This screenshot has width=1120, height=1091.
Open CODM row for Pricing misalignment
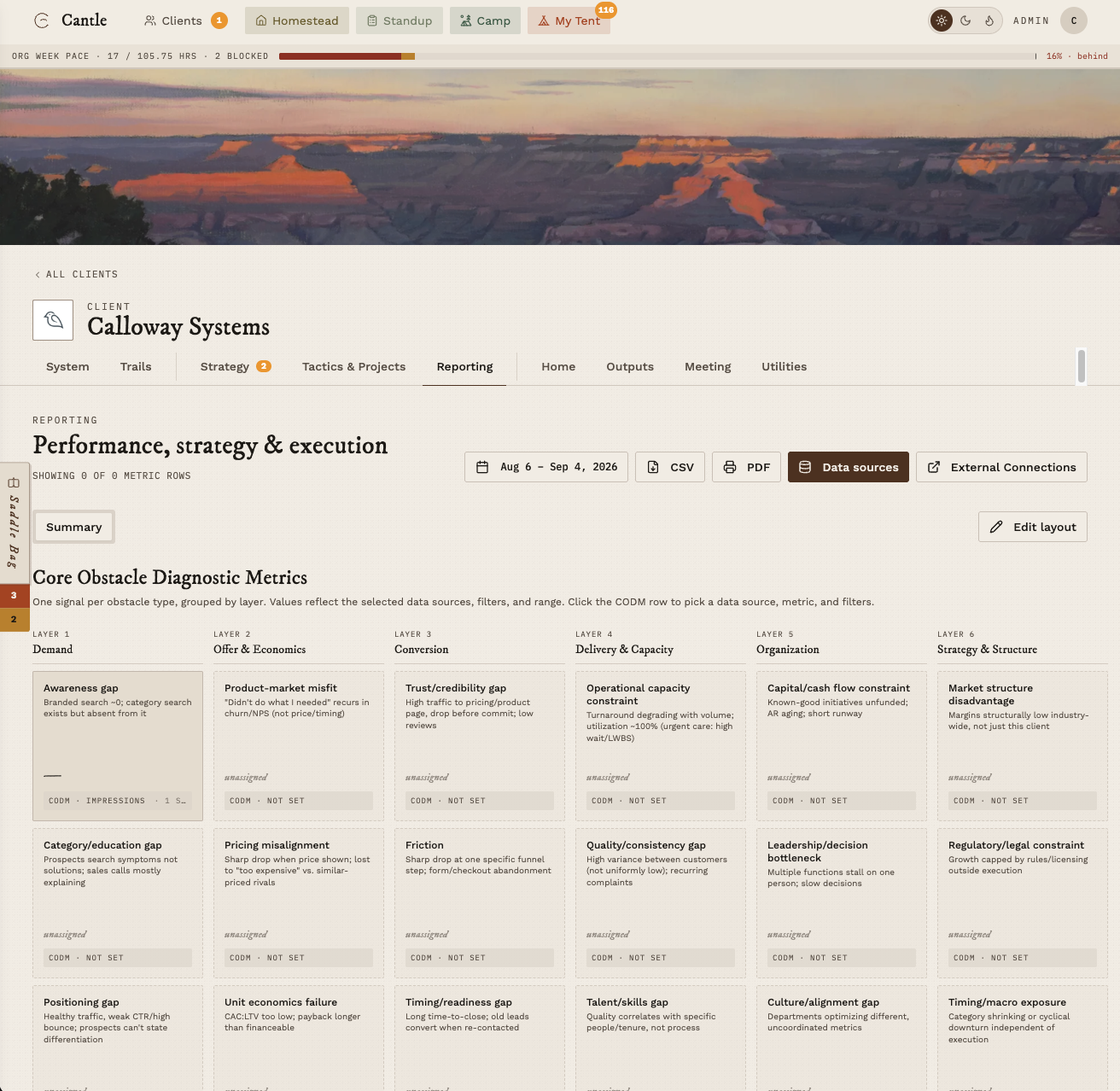point(299,958)
